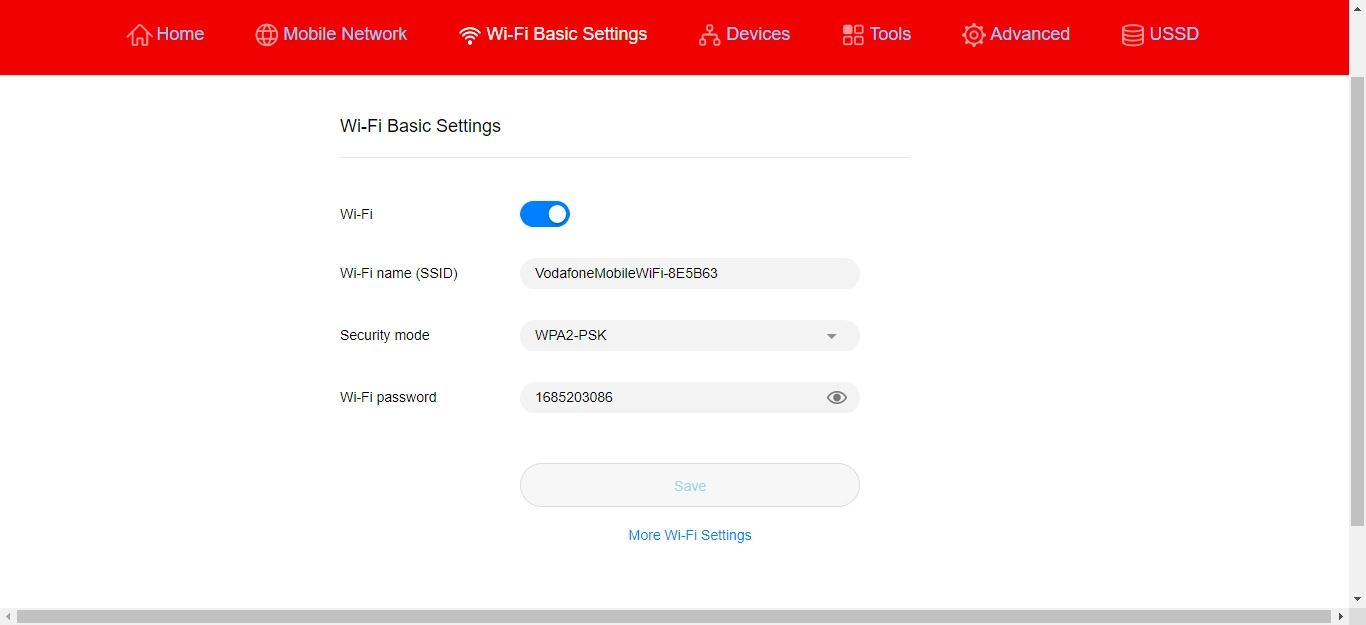The width and height of the screenshot is (1366, 625).
Task: Click the Devices network-tree icon
Action: [x=709, y=35]
